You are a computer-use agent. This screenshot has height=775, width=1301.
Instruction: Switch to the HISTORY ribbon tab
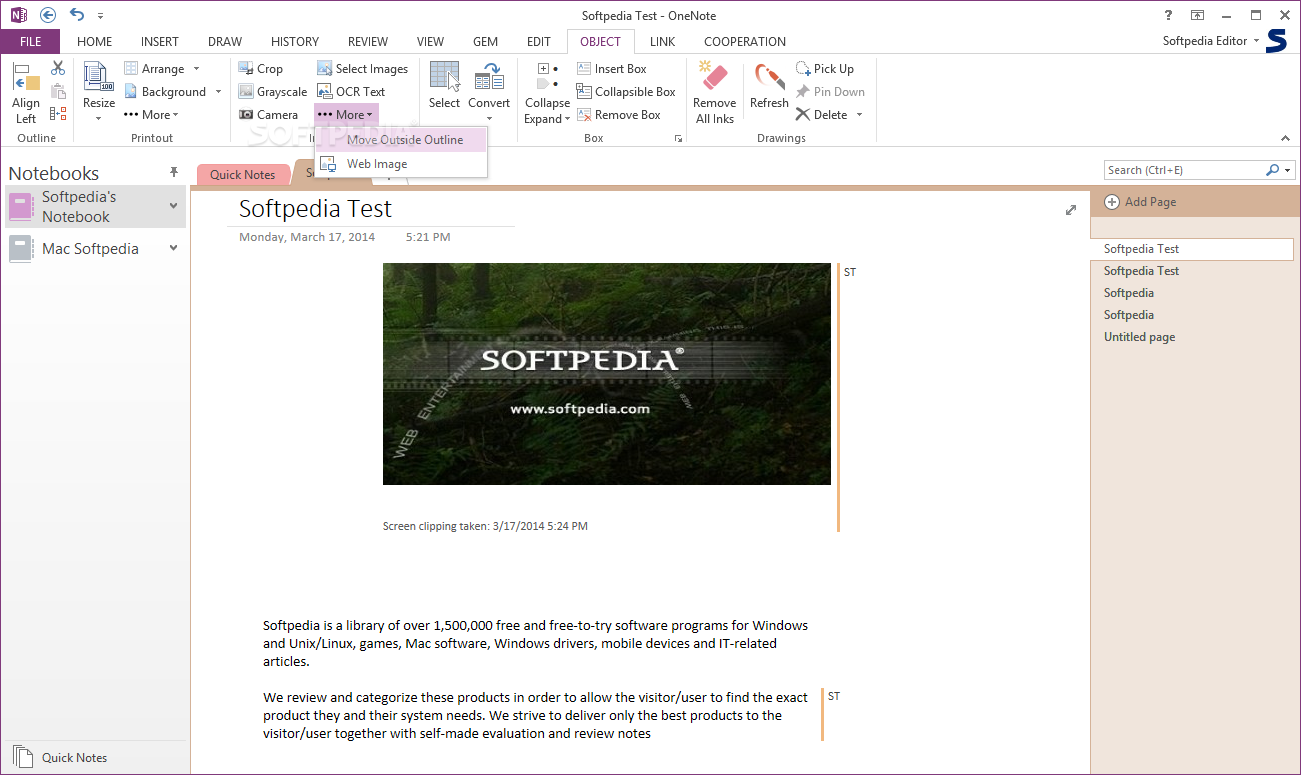[295, 42]
